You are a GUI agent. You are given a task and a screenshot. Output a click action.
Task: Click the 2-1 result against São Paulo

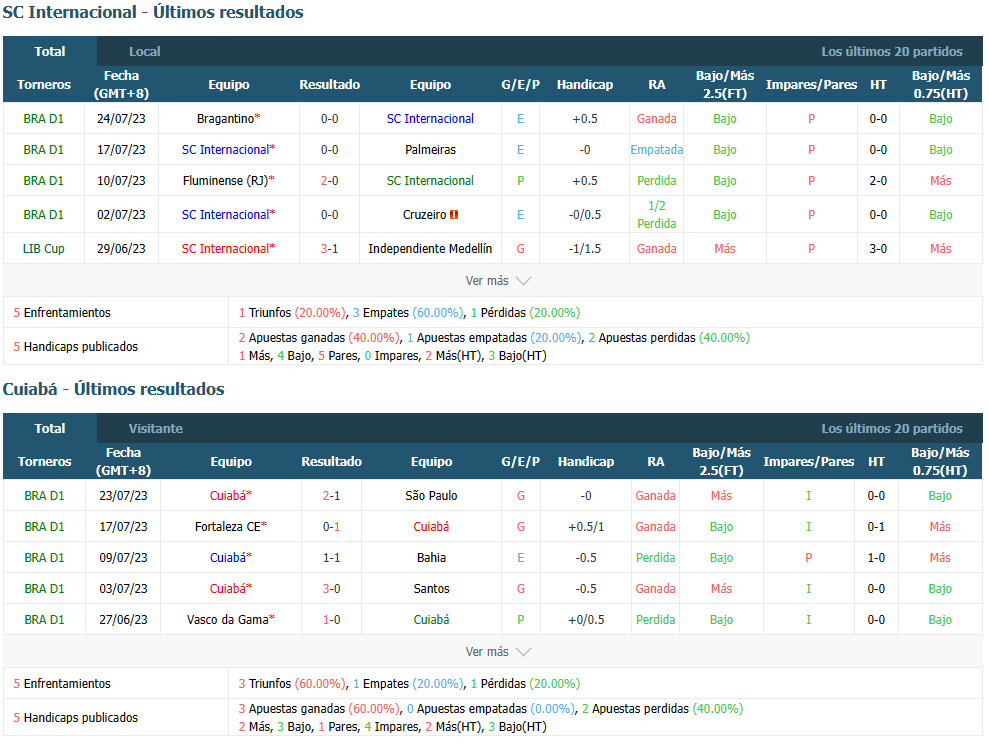pyautogui.click(x=331, y=496)
